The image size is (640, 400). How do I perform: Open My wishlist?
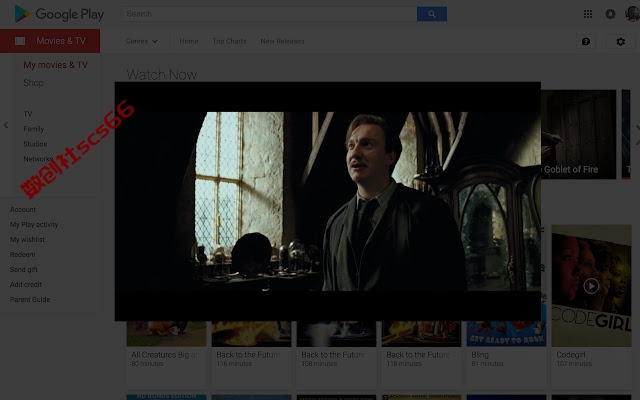point(27,240)
